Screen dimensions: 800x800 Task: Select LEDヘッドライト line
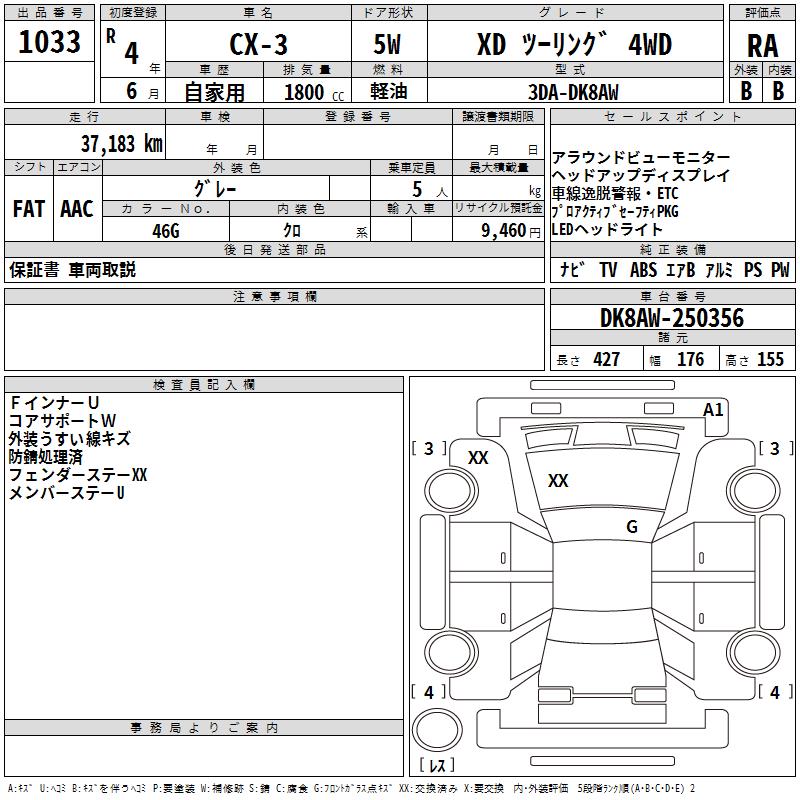[607, 229]
